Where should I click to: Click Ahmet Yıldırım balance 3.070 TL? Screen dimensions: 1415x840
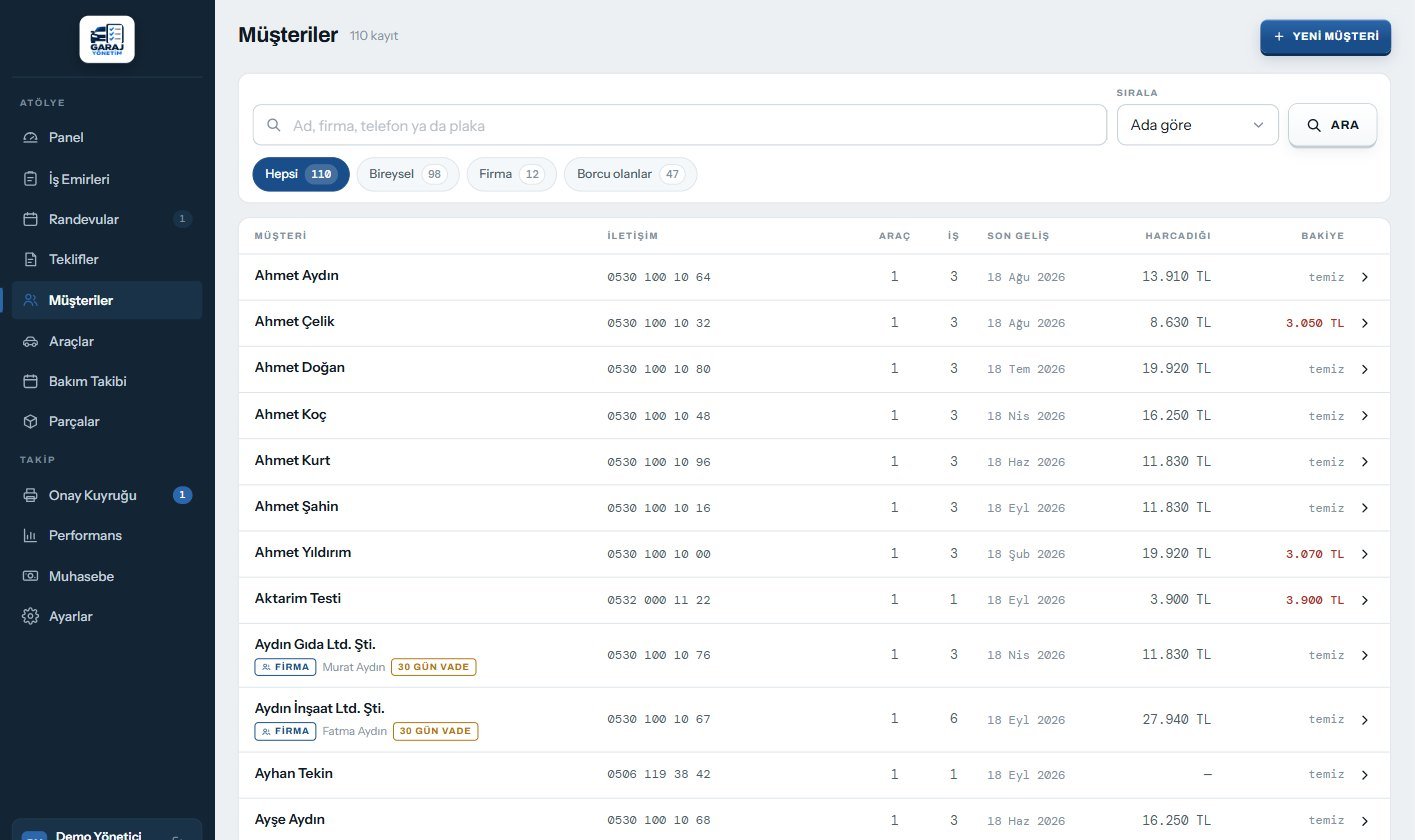point(1315,554)
